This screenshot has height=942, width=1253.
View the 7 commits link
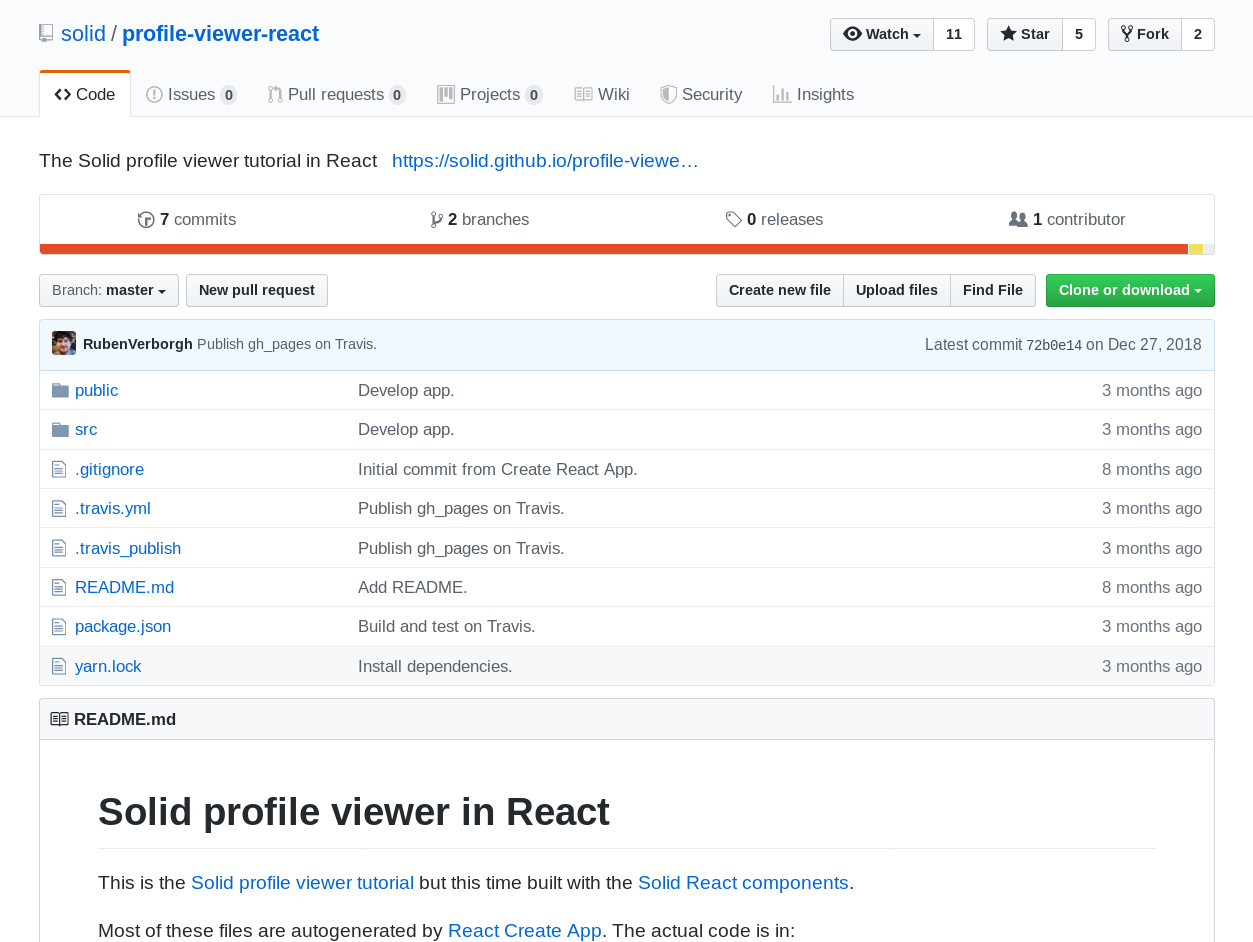point(187,219)
